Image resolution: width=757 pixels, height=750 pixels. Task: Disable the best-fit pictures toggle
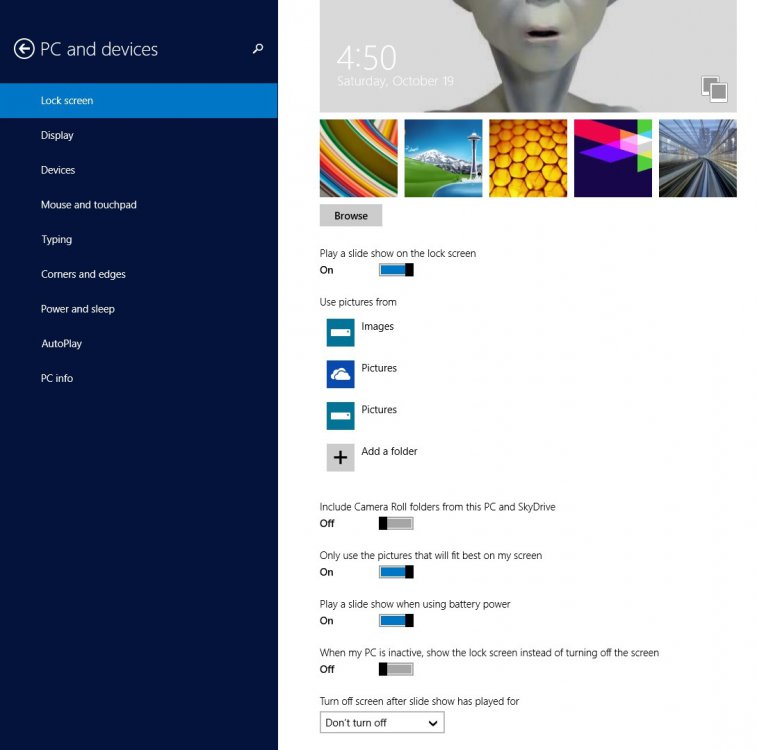tap(396, 572)
